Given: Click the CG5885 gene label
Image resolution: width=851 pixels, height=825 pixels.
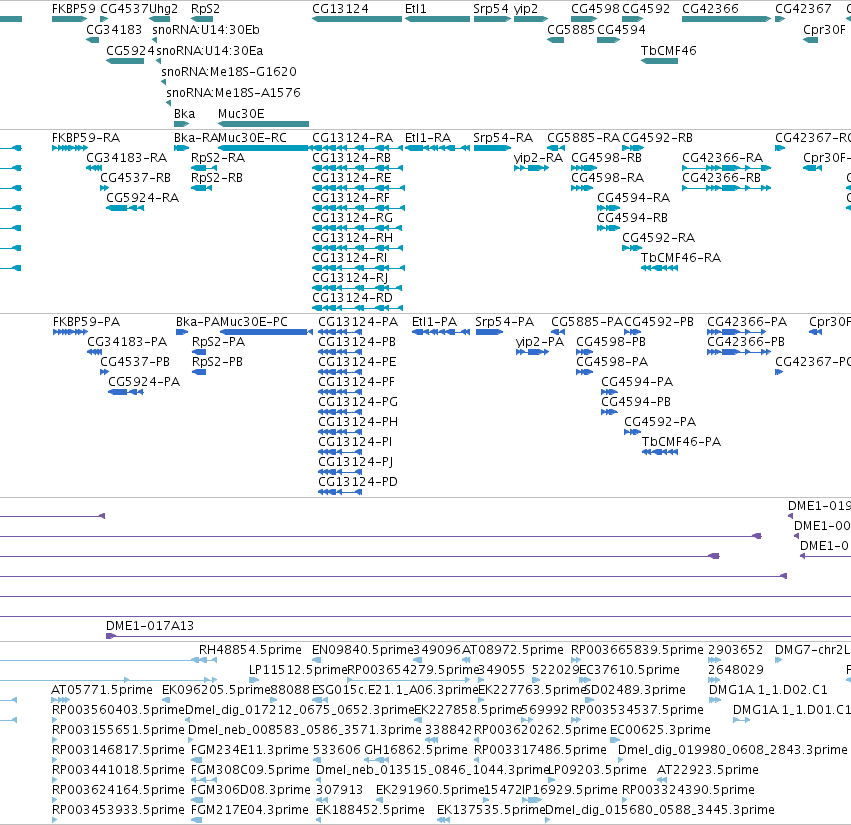Looking at the screenshot, I should click(571, 30).
